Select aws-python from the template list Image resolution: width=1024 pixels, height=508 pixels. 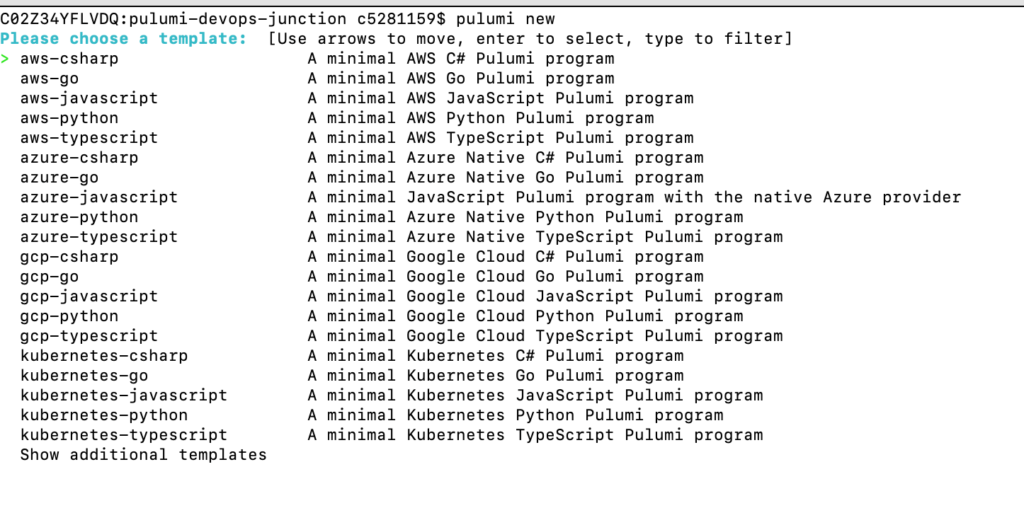pos(336,118)
